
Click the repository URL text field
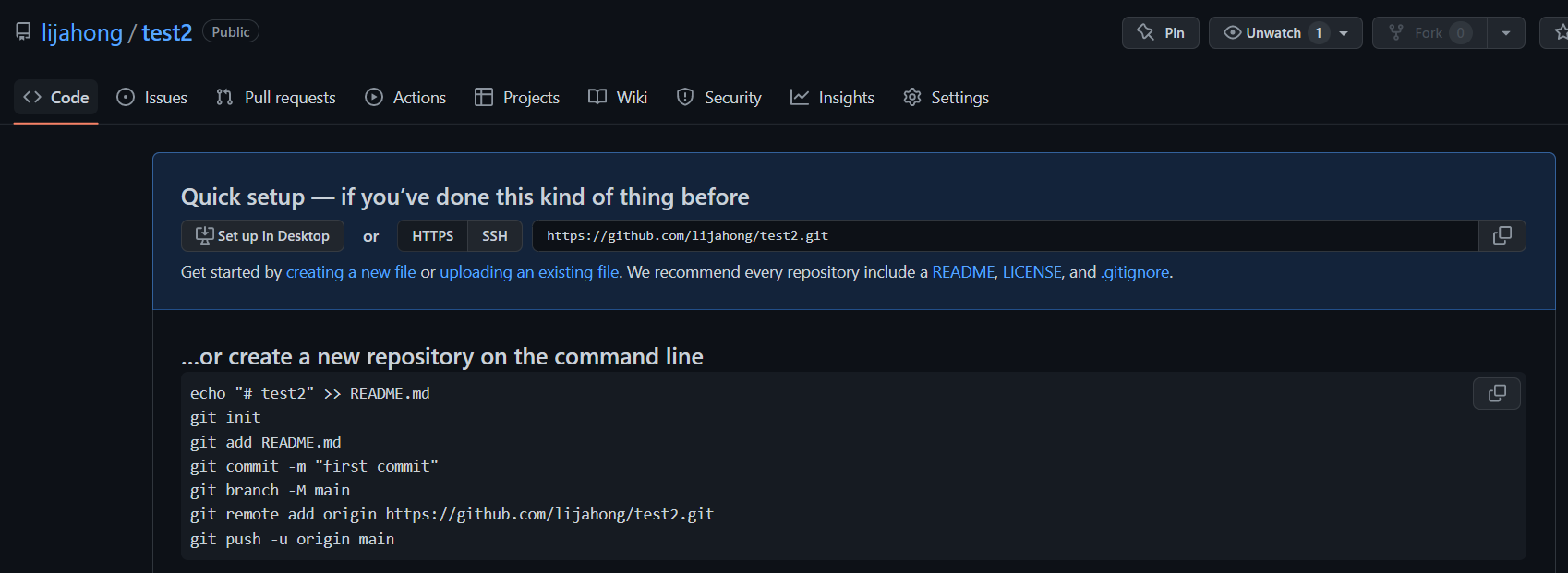[x=1005, y=235]
